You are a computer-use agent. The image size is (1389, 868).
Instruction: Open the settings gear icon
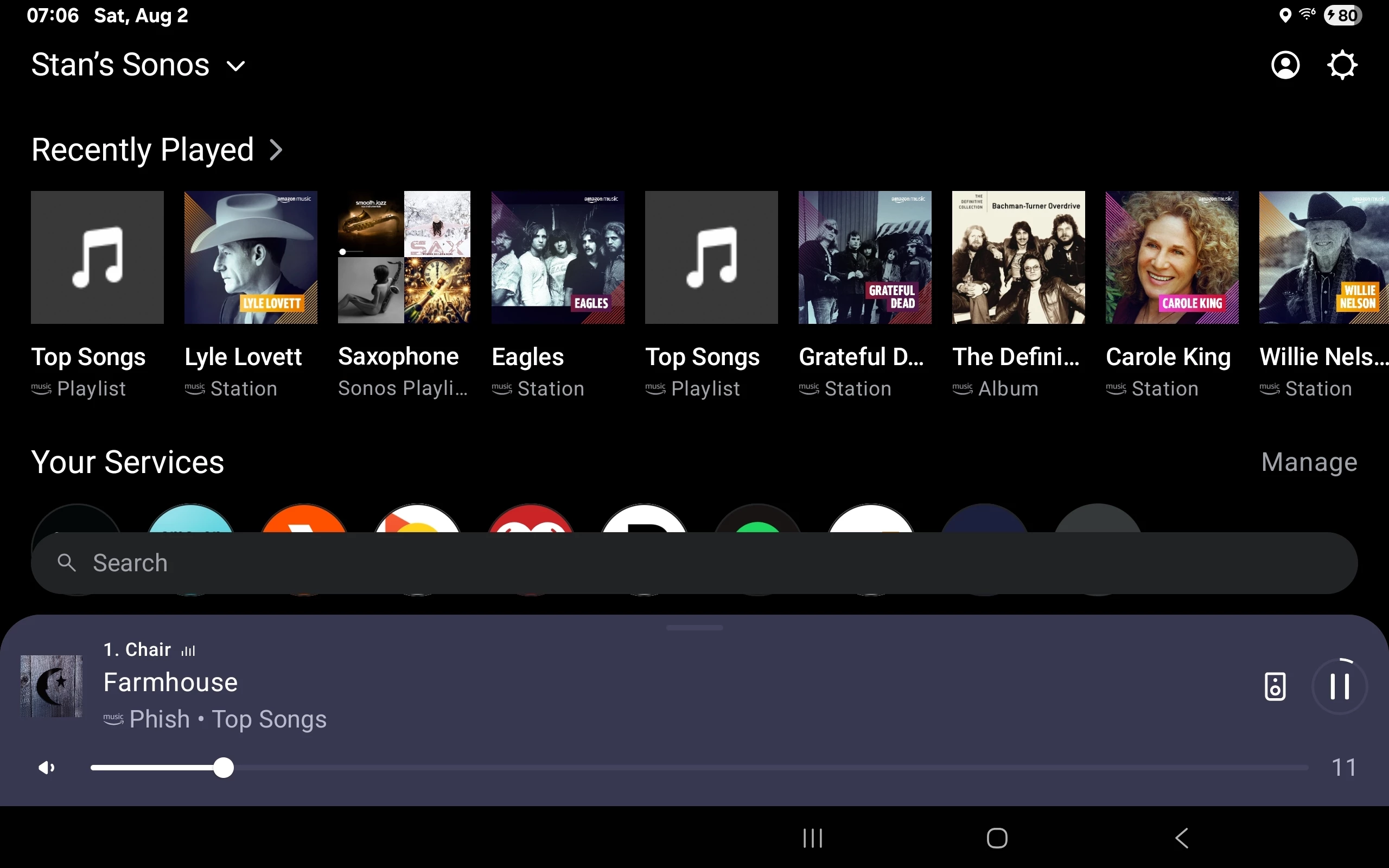pos(1342,65)
